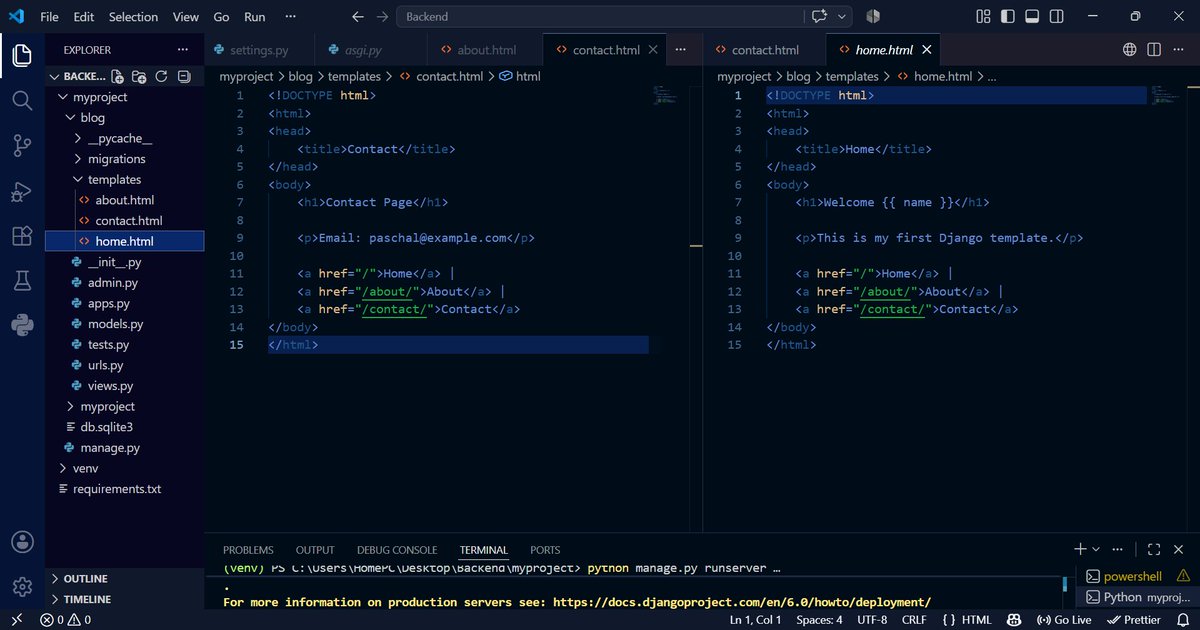Expand the TIMELINE section
This screenshot has height=630, width=1200.
(55, 599)
